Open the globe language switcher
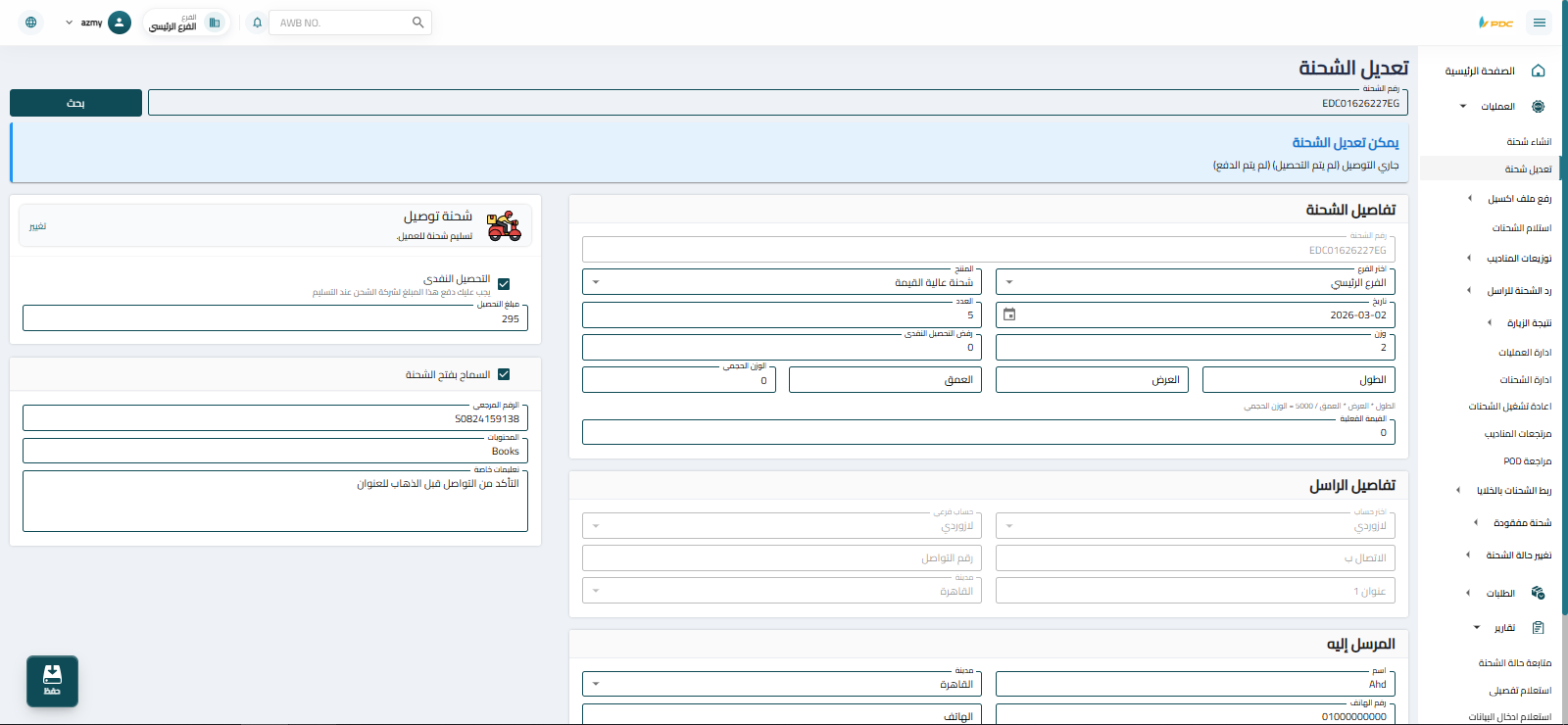This screenshot has height=725, width=1568. coord(31,23)
